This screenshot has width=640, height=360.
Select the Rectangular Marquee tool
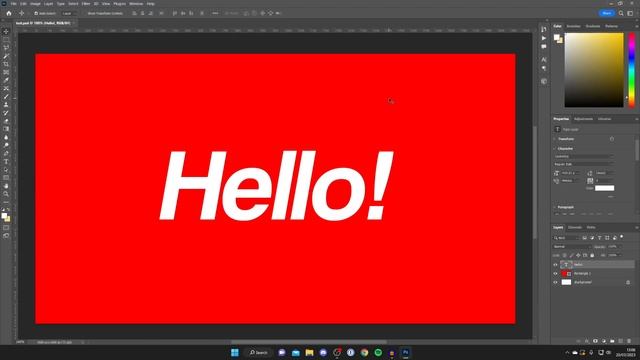pos(6,40)
